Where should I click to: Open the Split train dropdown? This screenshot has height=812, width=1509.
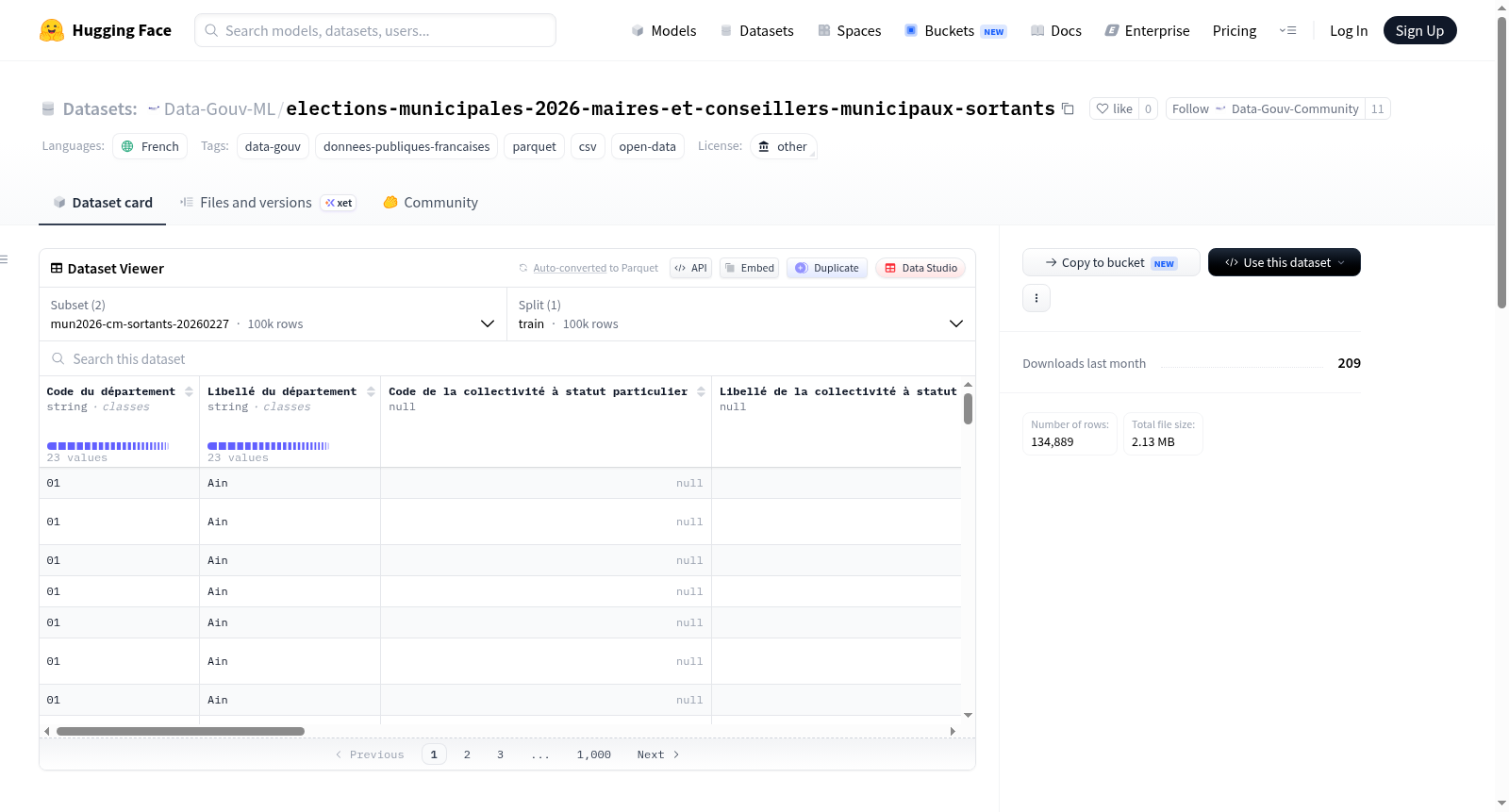[740, 314]
